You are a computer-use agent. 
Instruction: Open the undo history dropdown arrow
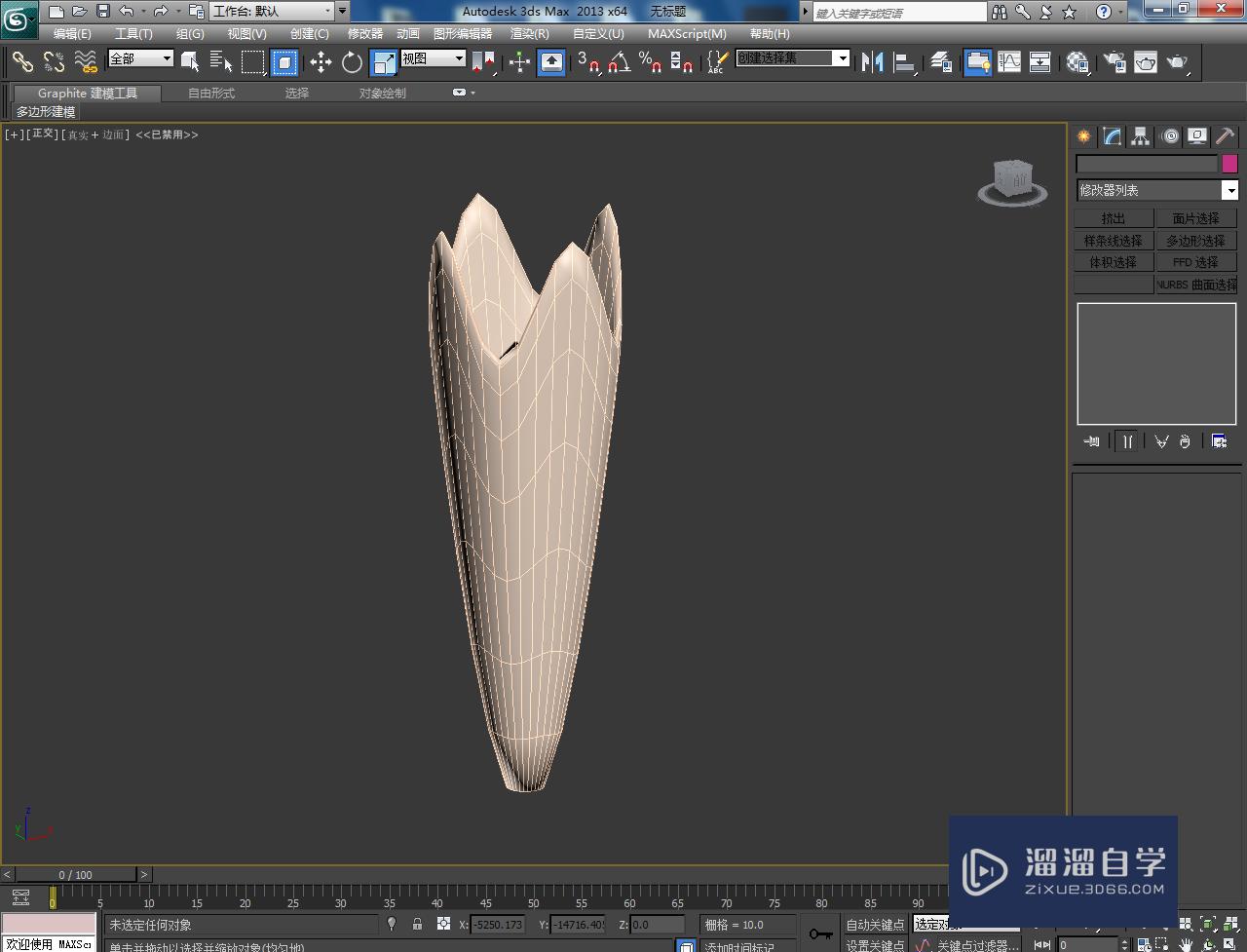point(144,12)
